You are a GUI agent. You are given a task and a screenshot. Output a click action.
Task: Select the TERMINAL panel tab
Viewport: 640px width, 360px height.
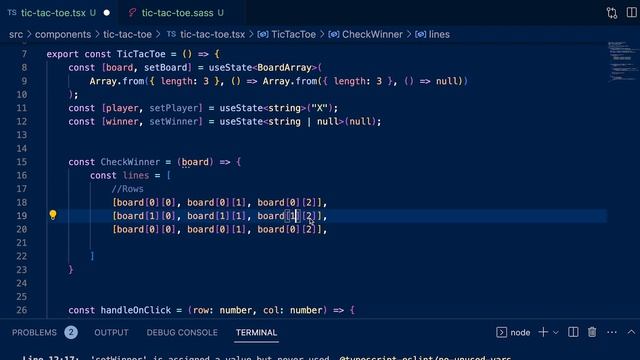pos(256,332)
